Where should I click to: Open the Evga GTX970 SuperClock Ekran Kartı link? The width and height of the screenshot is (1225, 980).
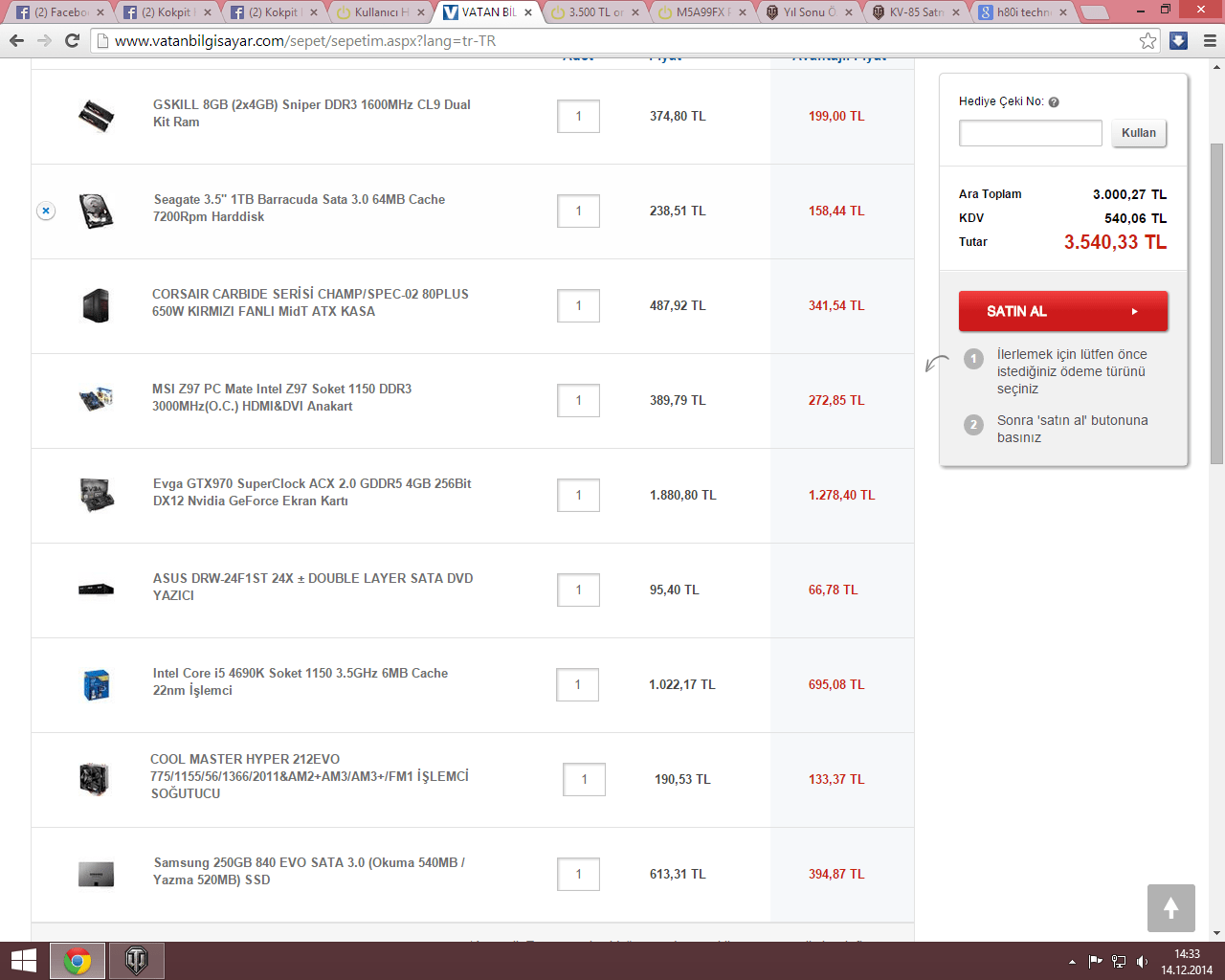coord(312,492)
